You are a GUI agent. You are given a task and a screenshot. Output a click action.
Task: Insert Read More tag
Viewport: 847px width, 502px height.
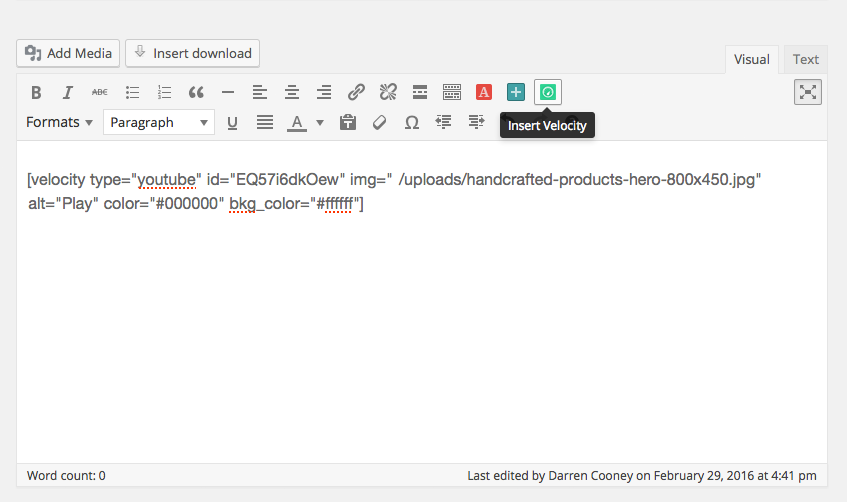click(x=420, y=92)
